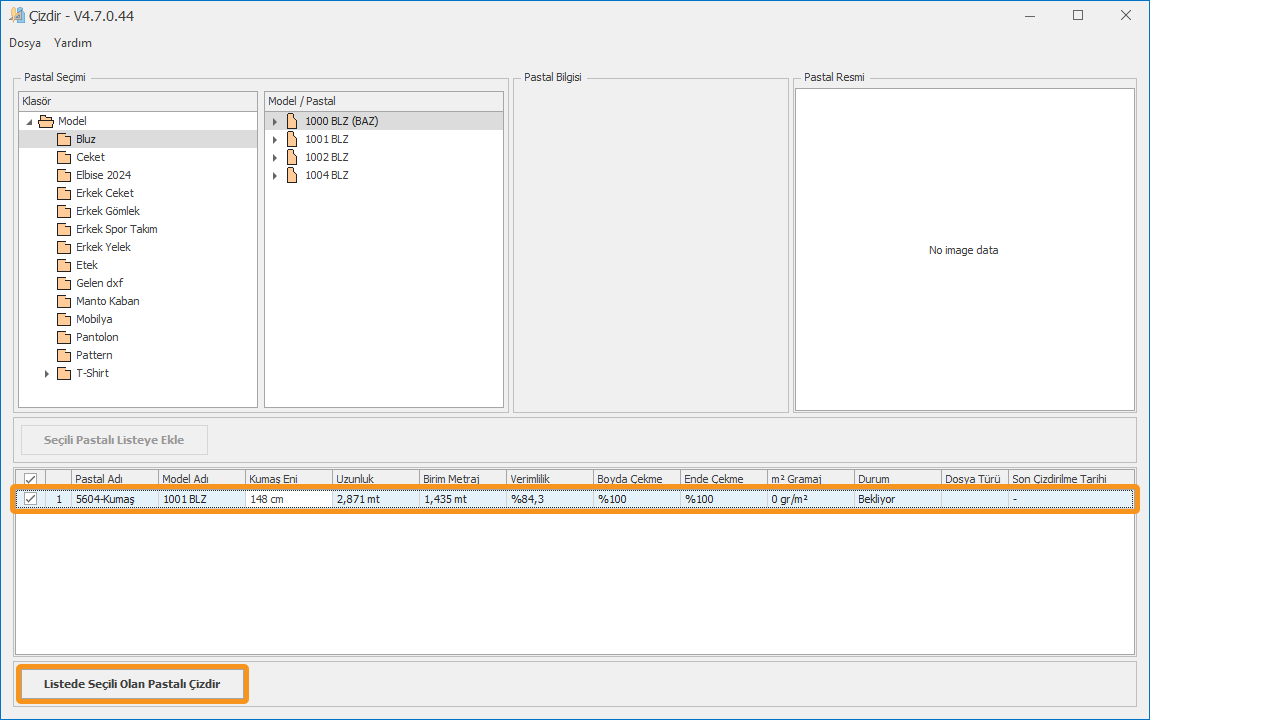The image size is (1270, 720).
Task: Select the Ceket folder icon
Action: tap(64, 157)
